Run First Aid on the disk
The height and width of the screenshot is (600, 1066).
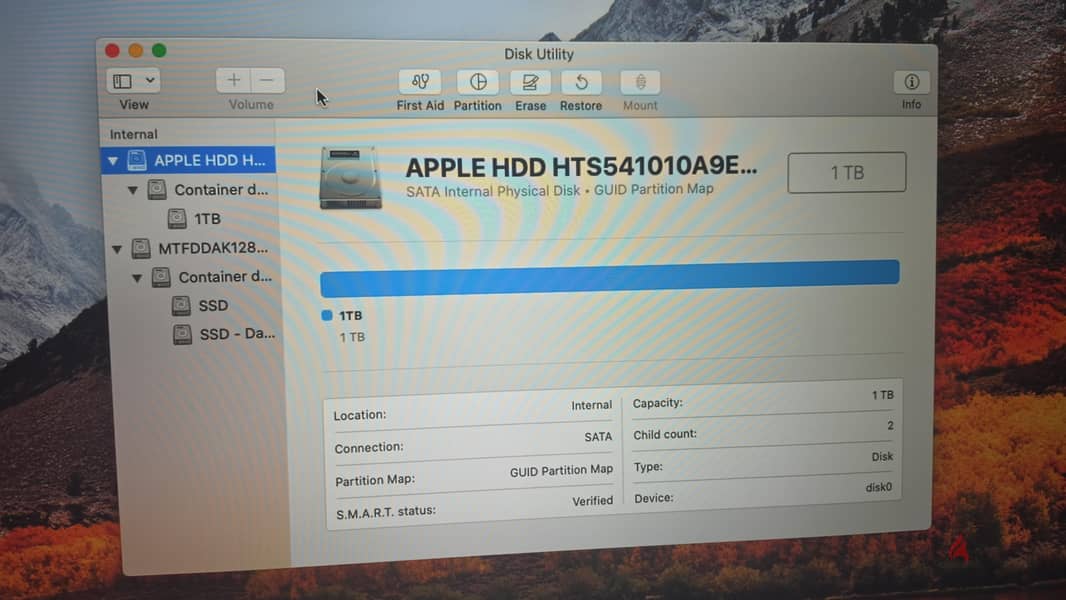(420, 82)
